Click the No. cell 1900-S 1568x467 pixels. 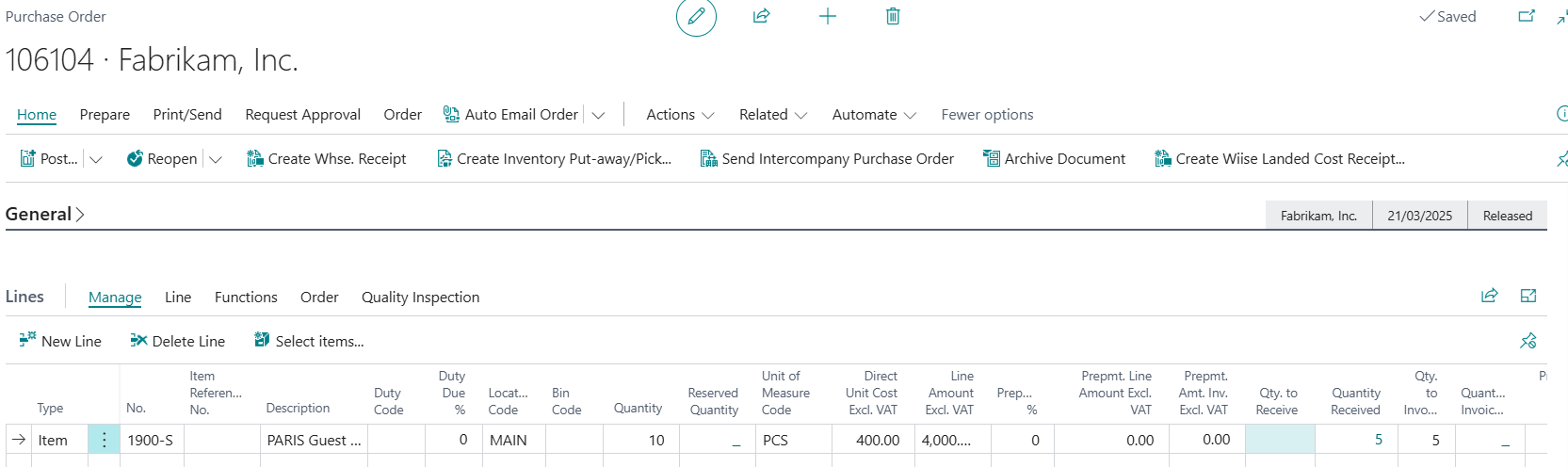pyautogui.click(x=151, y=440)
